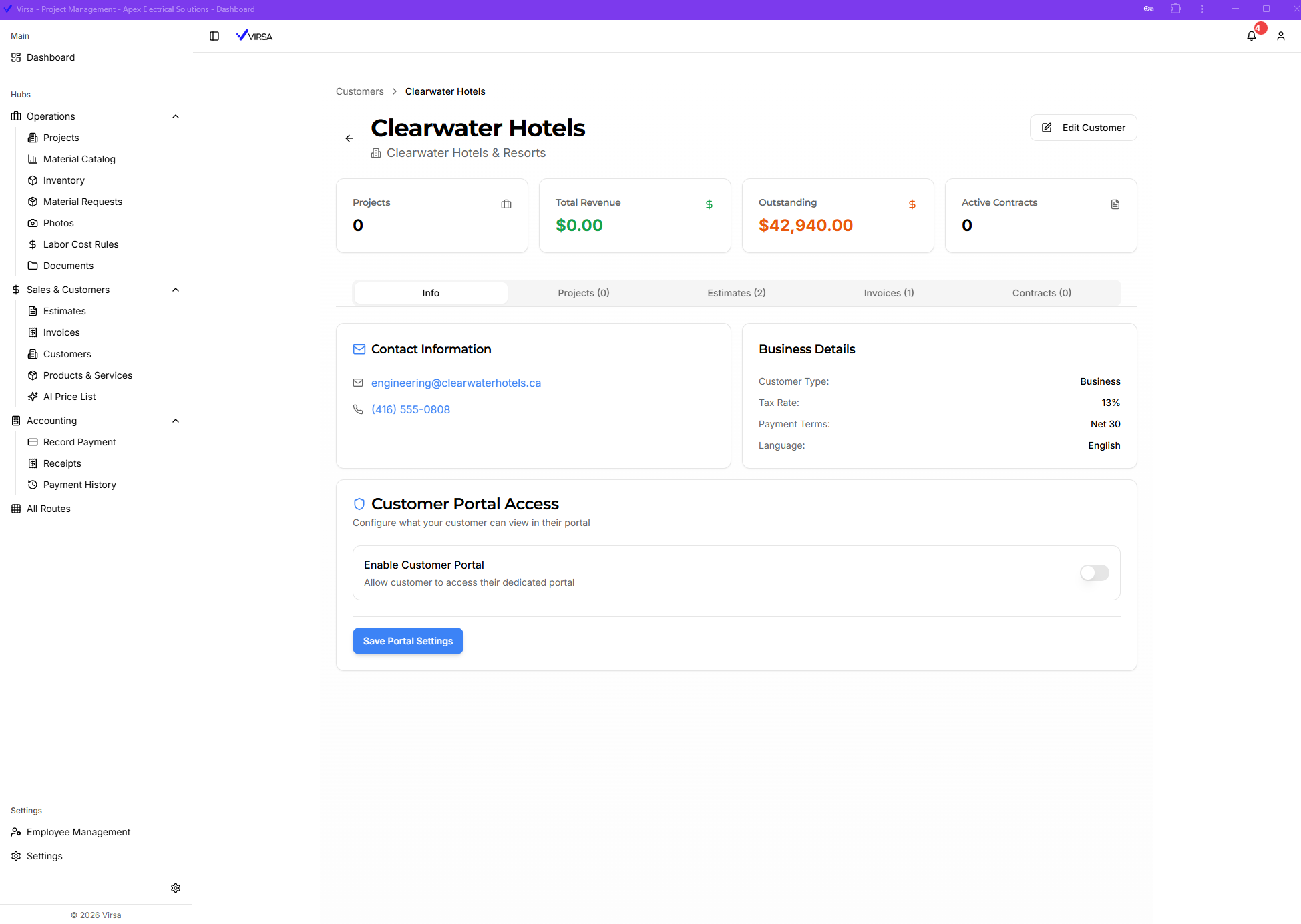Open the browser three-dot menu
This screenshot has width=1301, height=924.
tap(1202, 9)
